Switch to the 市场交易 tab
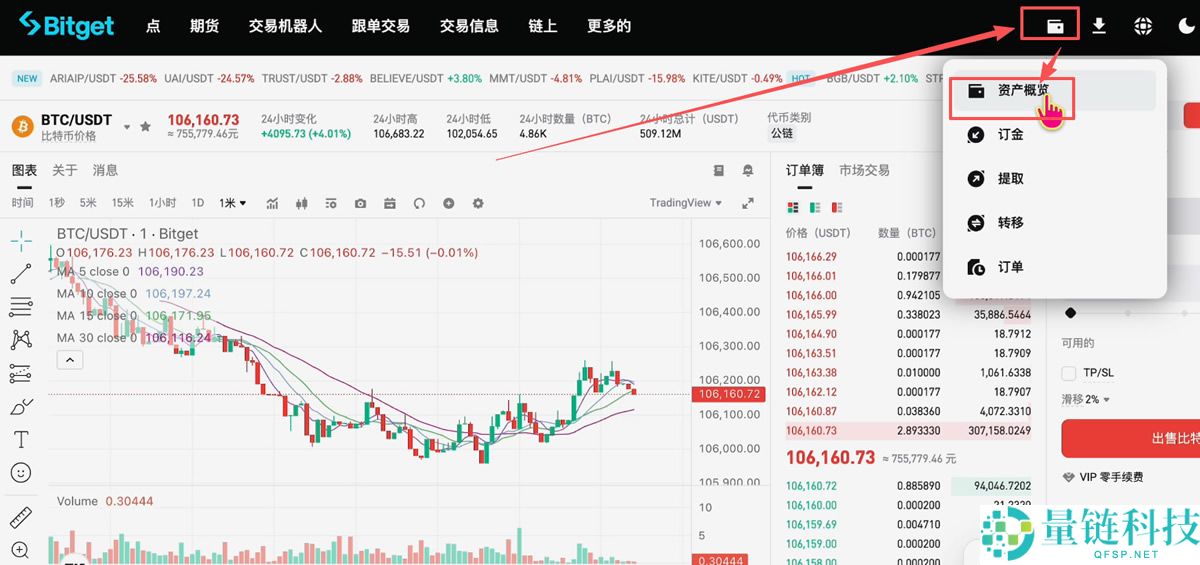The image size is (1200, 565). (864, 170)
